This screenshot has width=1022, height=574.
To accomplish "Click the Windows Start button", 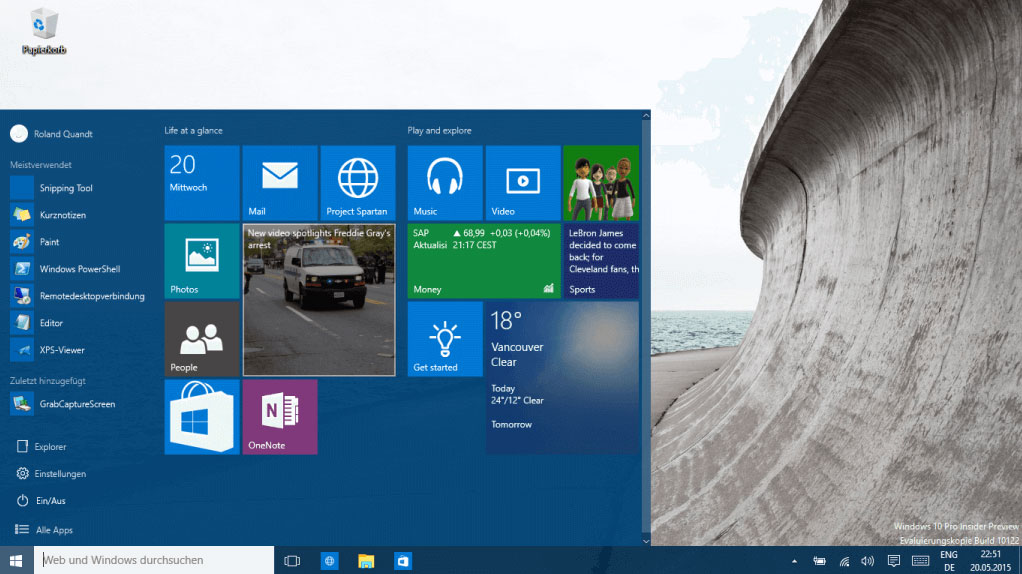I will pyautogui.click(x=16, y=560).
